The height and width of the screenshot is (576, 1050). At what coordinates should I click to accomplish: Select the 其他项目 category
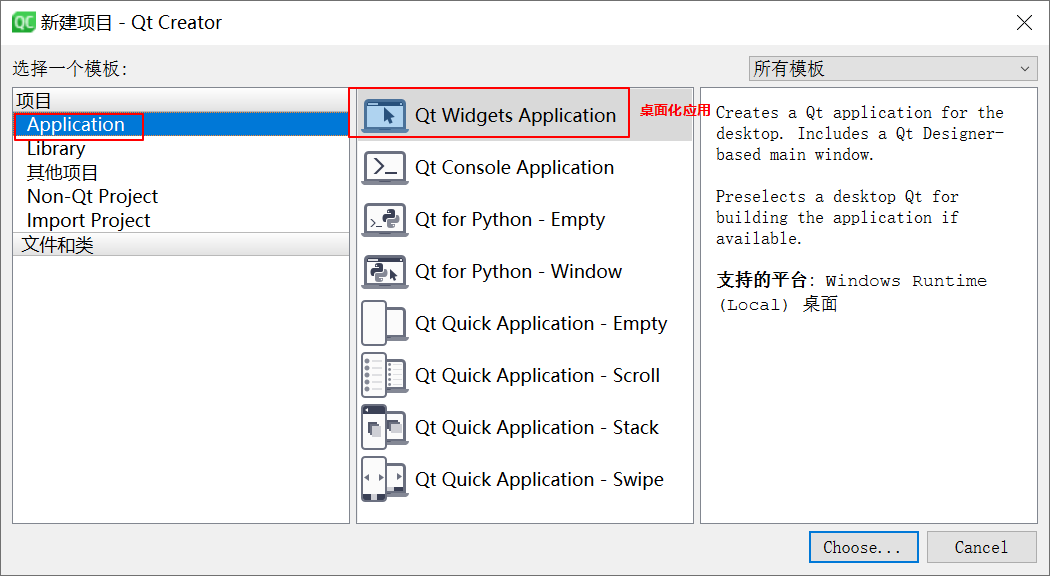(181, 173)
